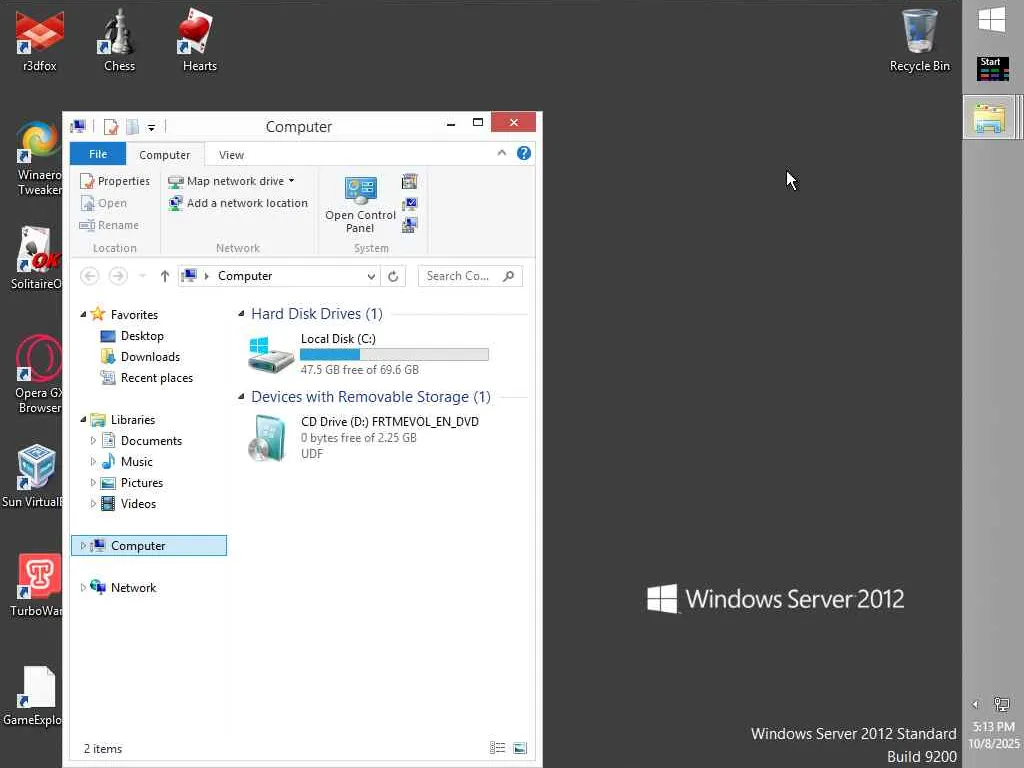The image size is (1024, 768).
Task: Select the Chess desktop shortcut
Action: 120,40
